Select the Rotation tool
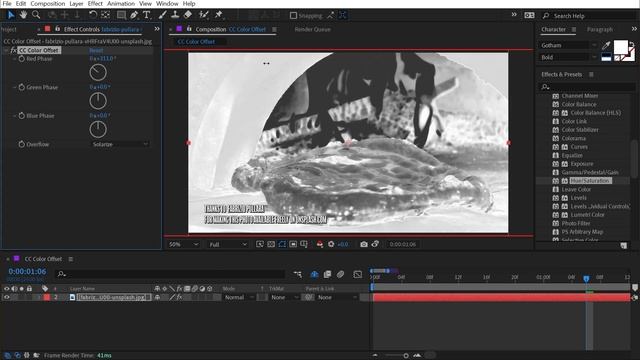Viewport: 640px width, 360px height. tap(93, 15)
